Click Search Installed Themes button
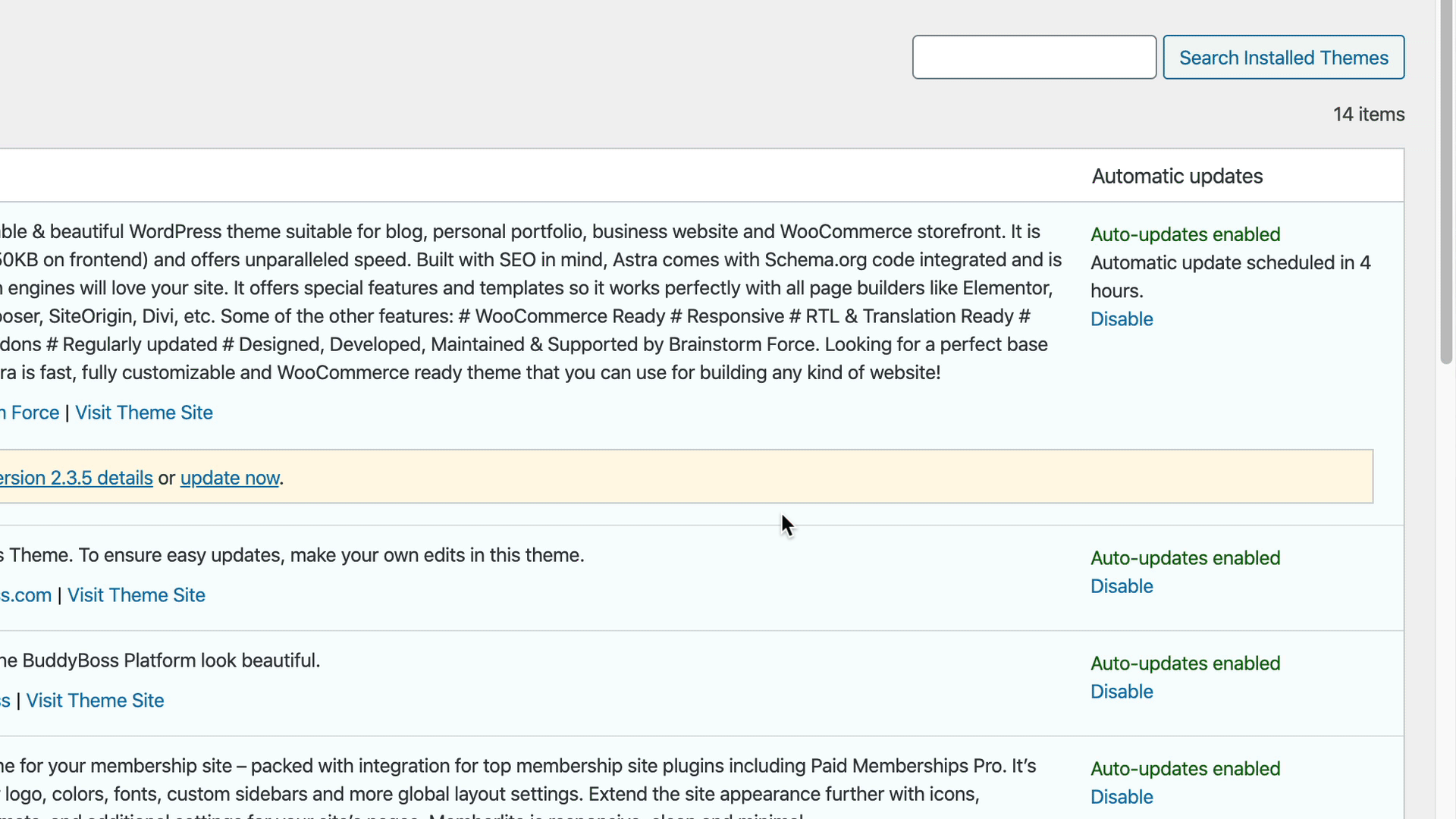This screenshot has width=1456, height=819. coord(1283,57)
